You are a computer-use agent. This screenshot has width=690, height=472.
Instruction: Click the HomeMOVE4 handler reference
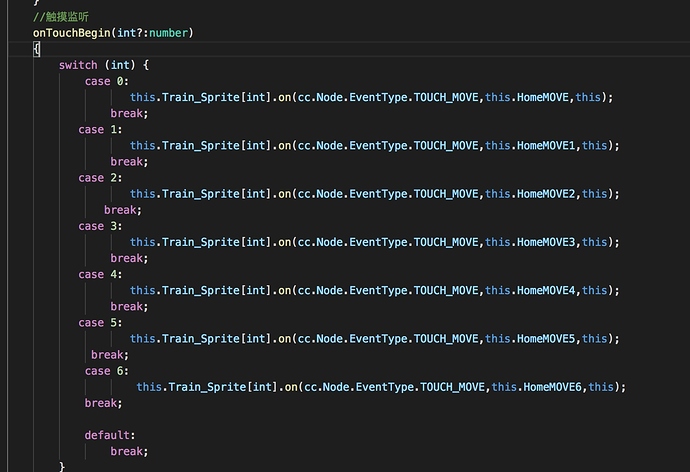click(546, 290)
